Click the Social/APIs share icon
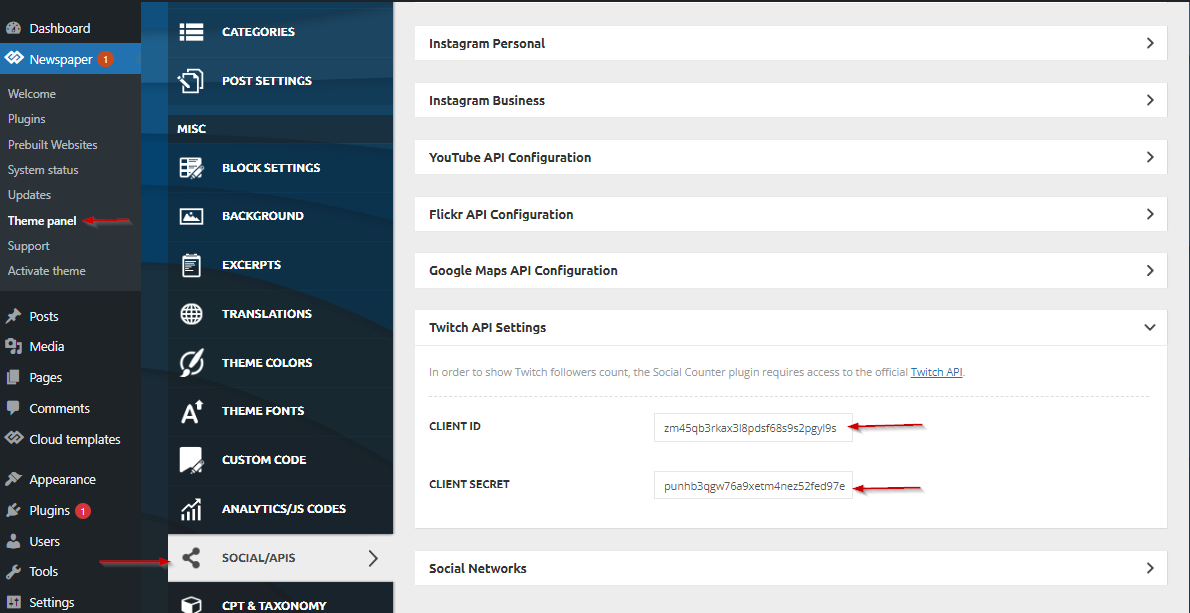 pyautogui.click(x=191, y=559)
